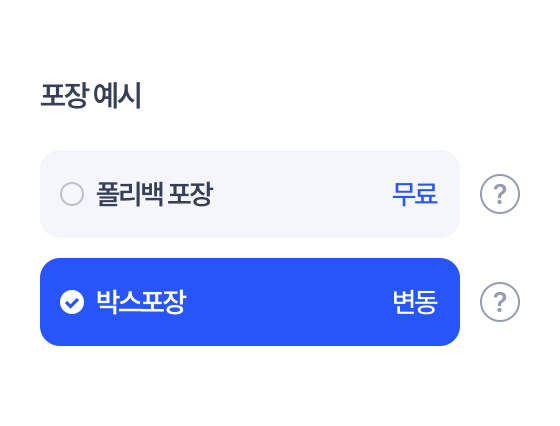This screenshot has height=426, width=560.
Task: Pick free polybag packaging via 무료 text
Action: [415, 194]
